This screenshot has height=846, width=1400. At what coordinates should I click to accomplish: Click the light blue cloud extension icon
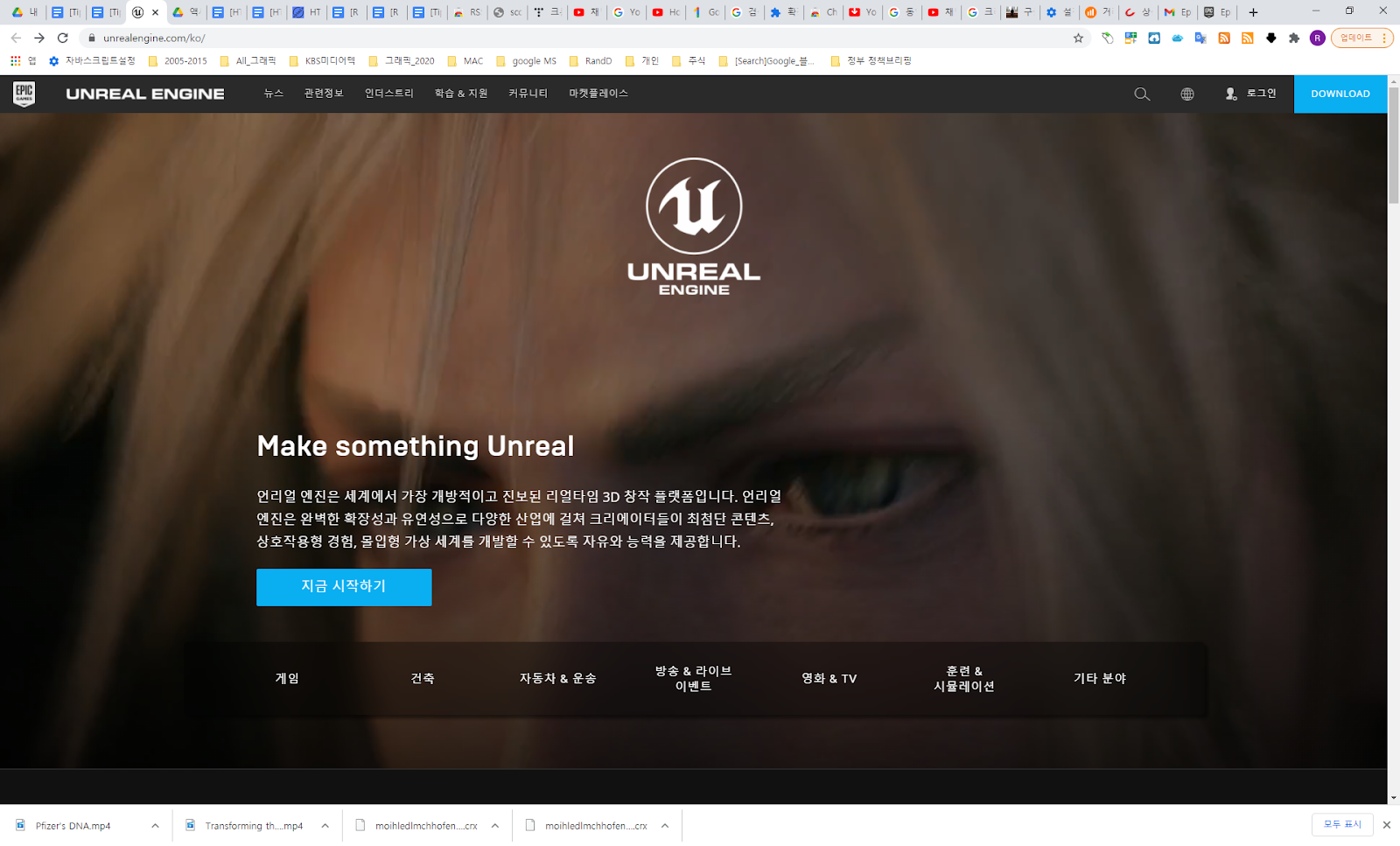pyautogui.click(x=1178, y=38)
